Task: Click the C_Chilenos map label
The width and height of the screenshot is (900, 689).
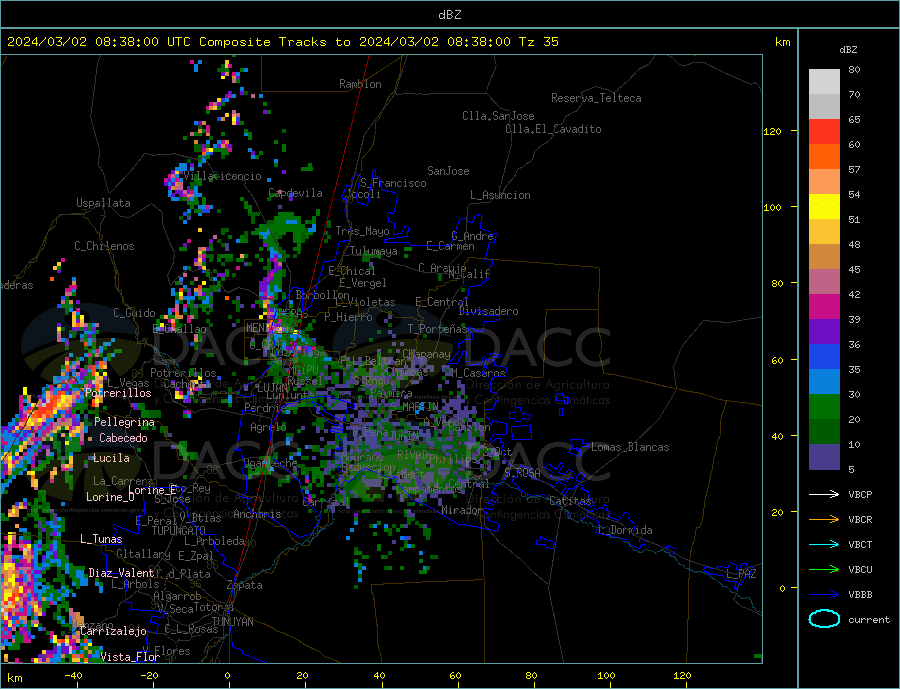Action: pos(104,246)
